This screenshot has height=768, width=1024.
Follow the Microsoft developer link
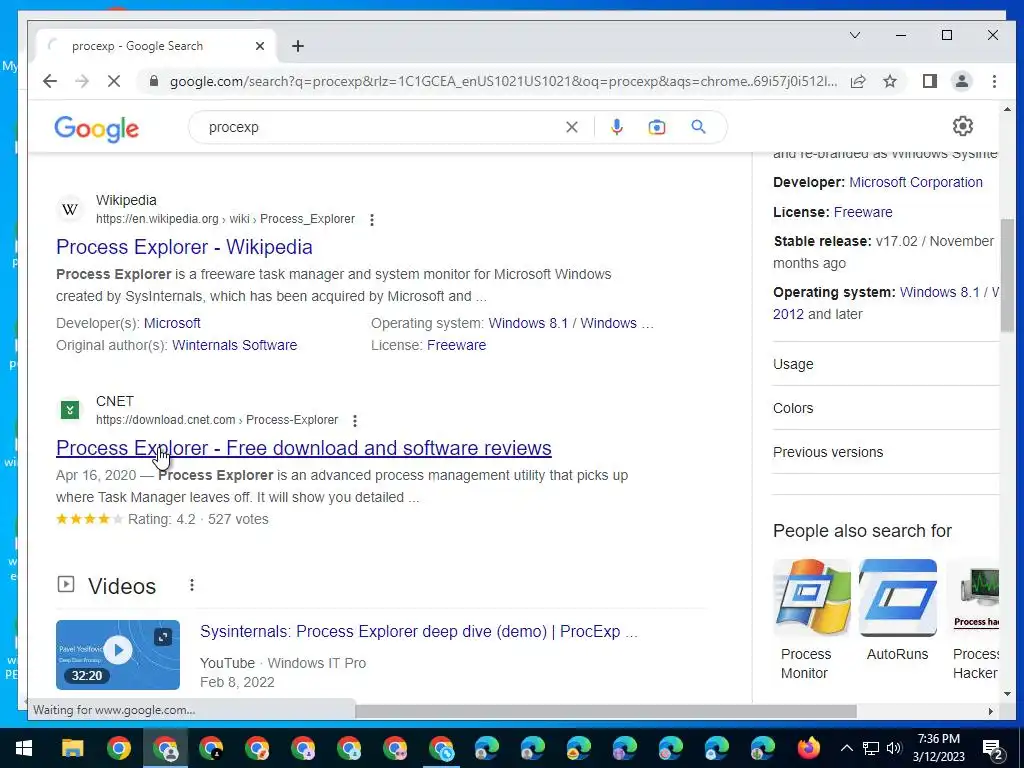(x=172, y=323)
